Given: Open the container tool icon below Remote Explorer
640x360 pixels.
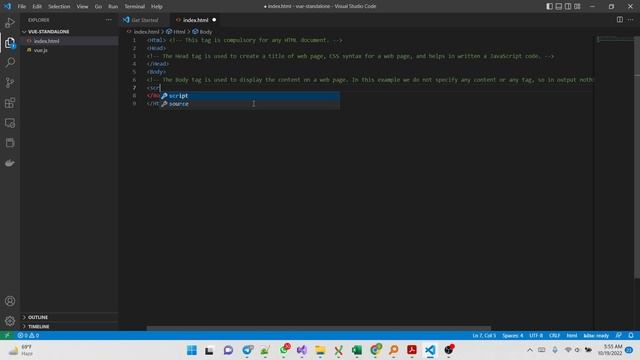Looking at the screenshot, I should click(10, 143).
